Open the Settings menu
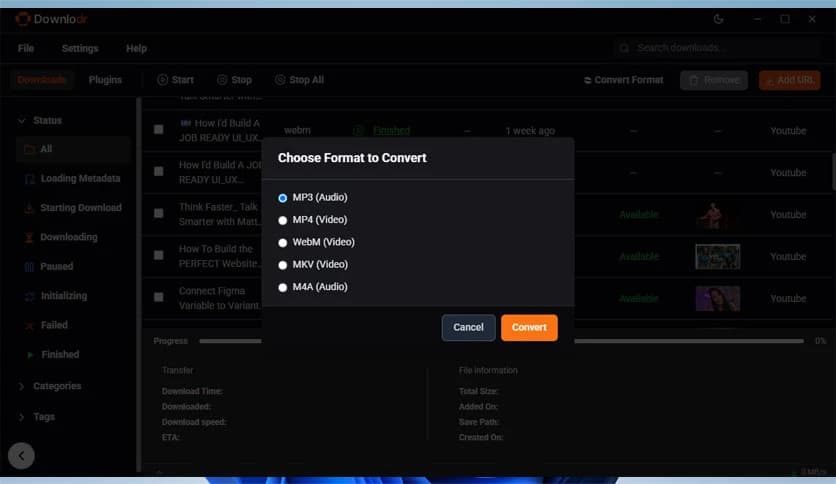836x484 pixels. tap(80, 48)
